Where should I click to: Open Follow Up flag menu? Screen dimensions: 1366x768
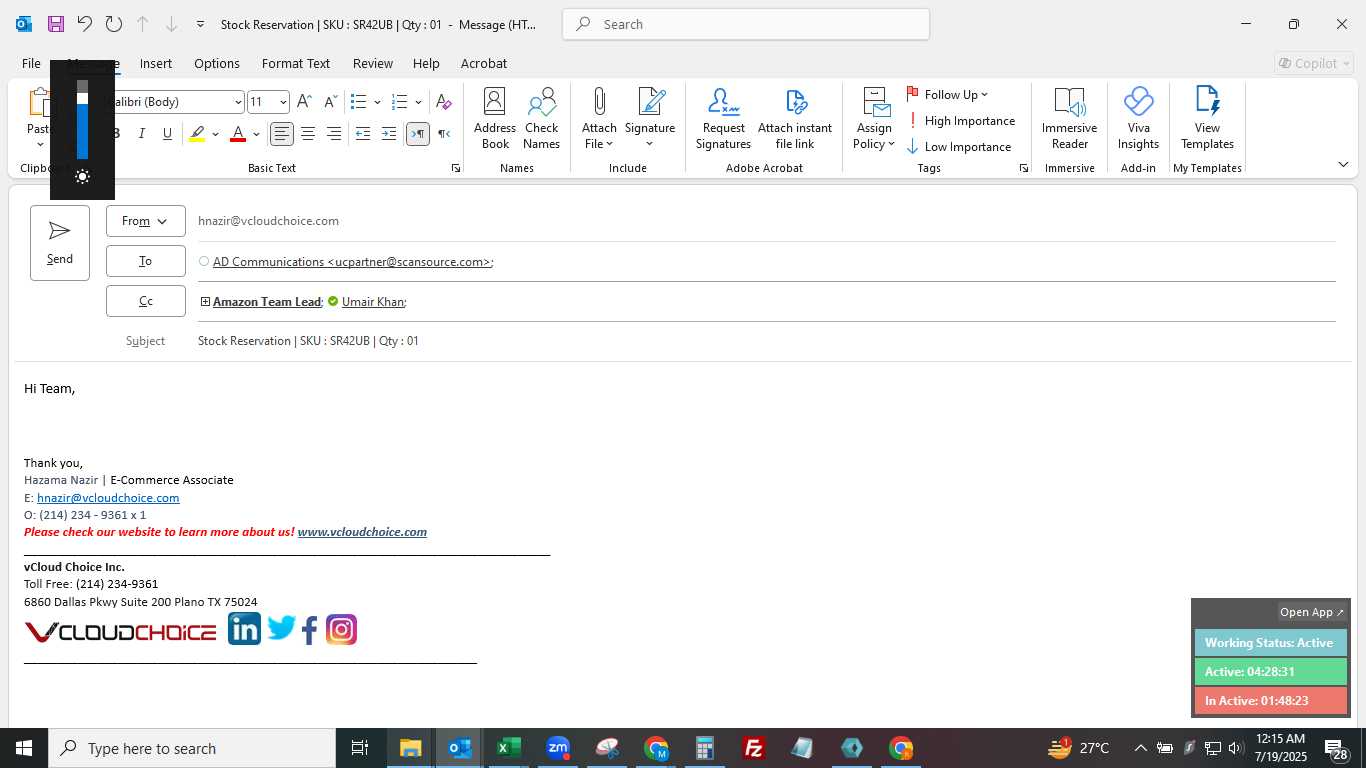(x=947, y=94)
